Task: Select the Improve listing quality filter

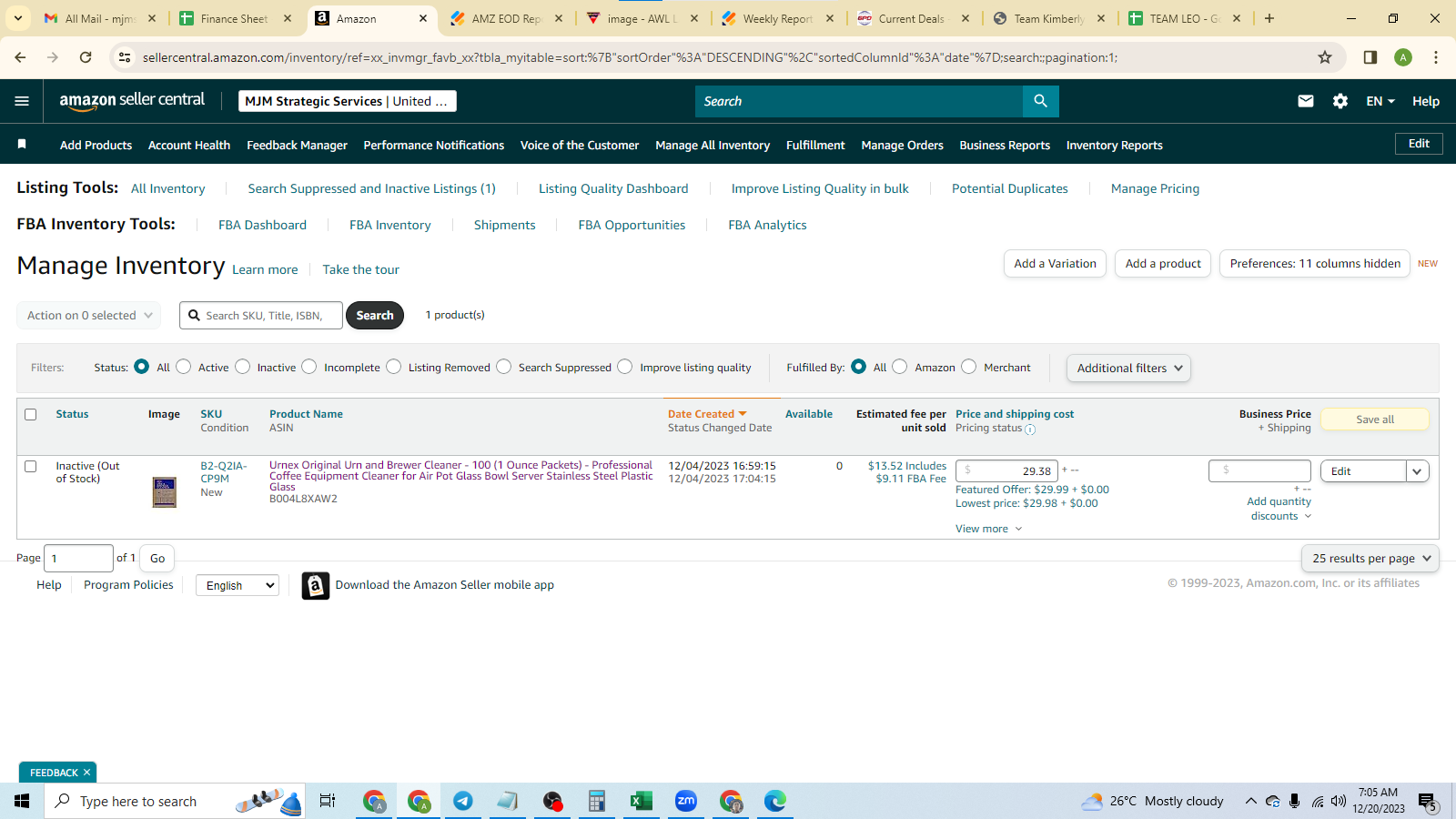Action: (x=625, y=367)
